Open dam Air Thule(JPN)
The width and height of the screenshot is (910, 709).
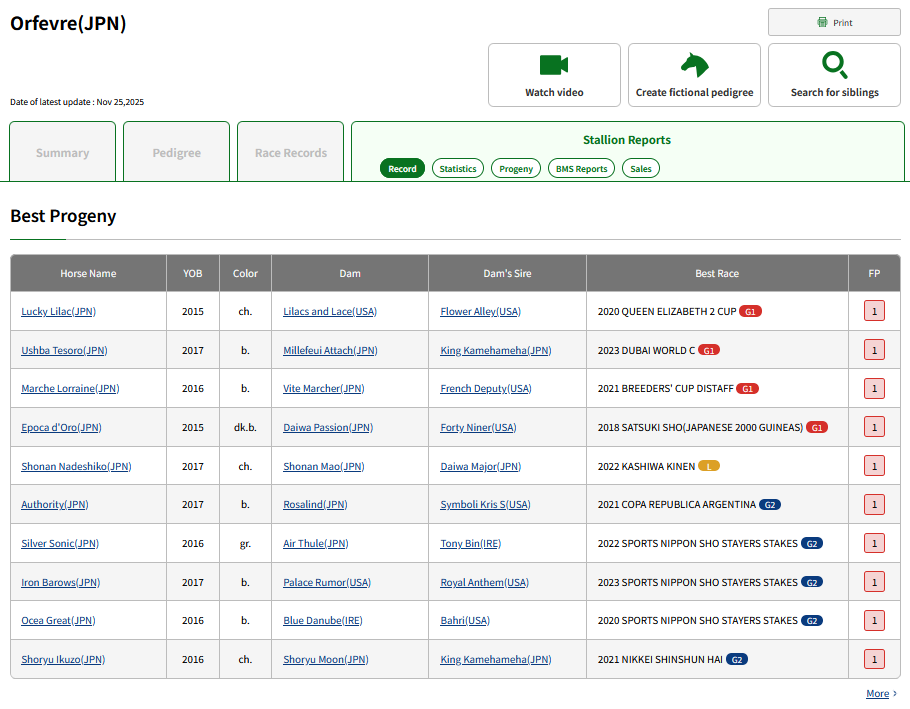click(x=316, y=544)
